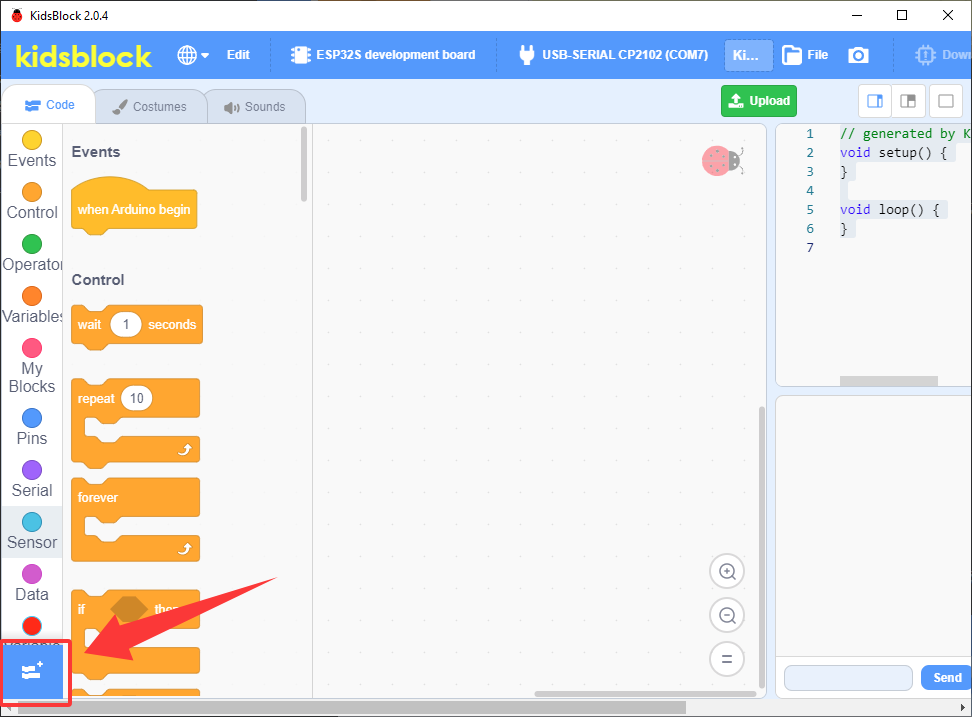Click the 'when Arduino begin' block
Image resolution: width=972 pixels, height=717 pixels.
pos(134,207)
